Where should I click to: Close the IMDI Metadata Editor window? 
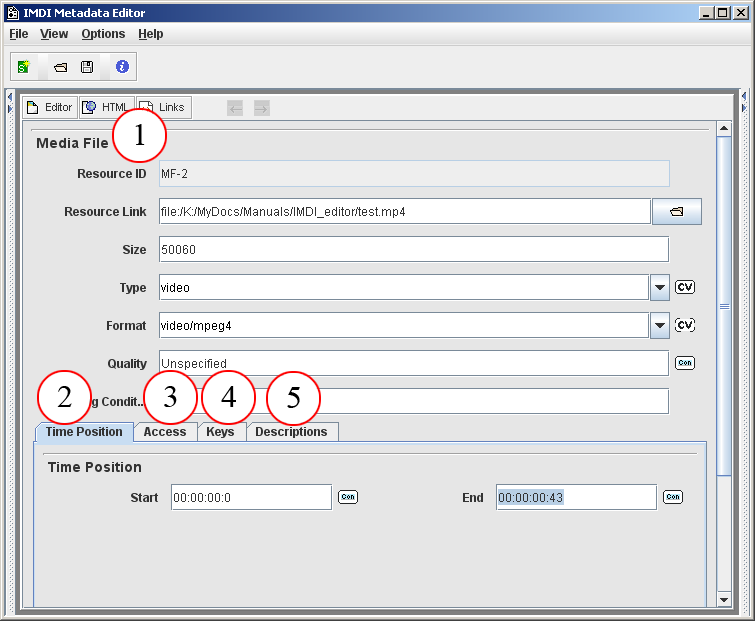pyautogui.click(x=740, y=13)
